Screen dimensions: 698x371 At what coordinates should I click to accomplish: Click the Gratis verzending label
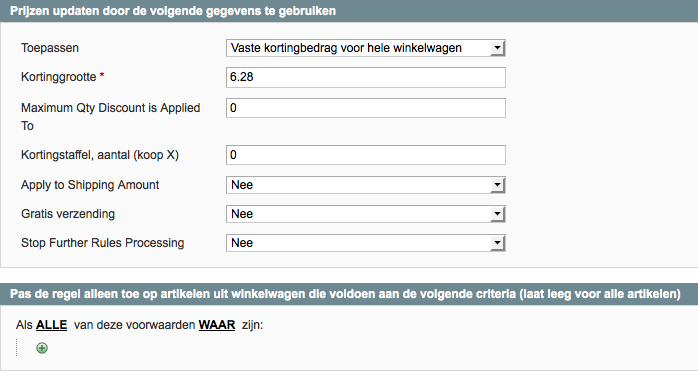68,214
